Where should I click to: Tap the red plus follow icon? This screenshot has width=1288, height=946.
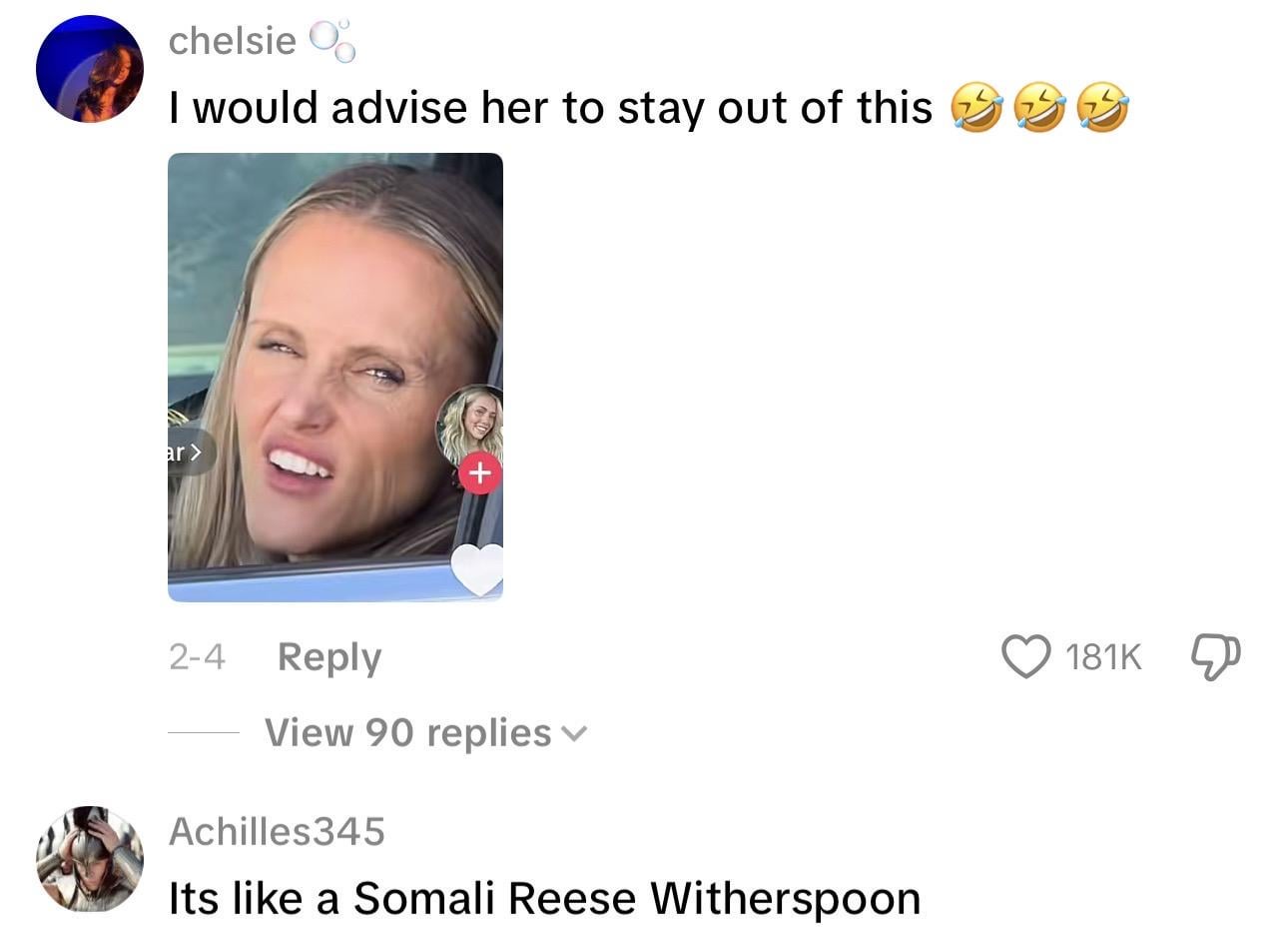(x=479, y=473)
